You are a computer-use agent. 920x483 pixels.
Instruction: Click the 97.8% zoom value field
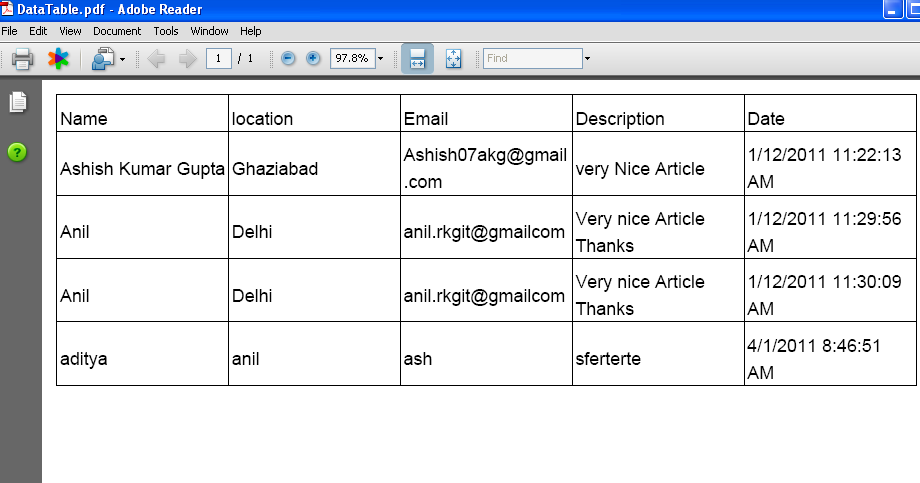(352, 58)
